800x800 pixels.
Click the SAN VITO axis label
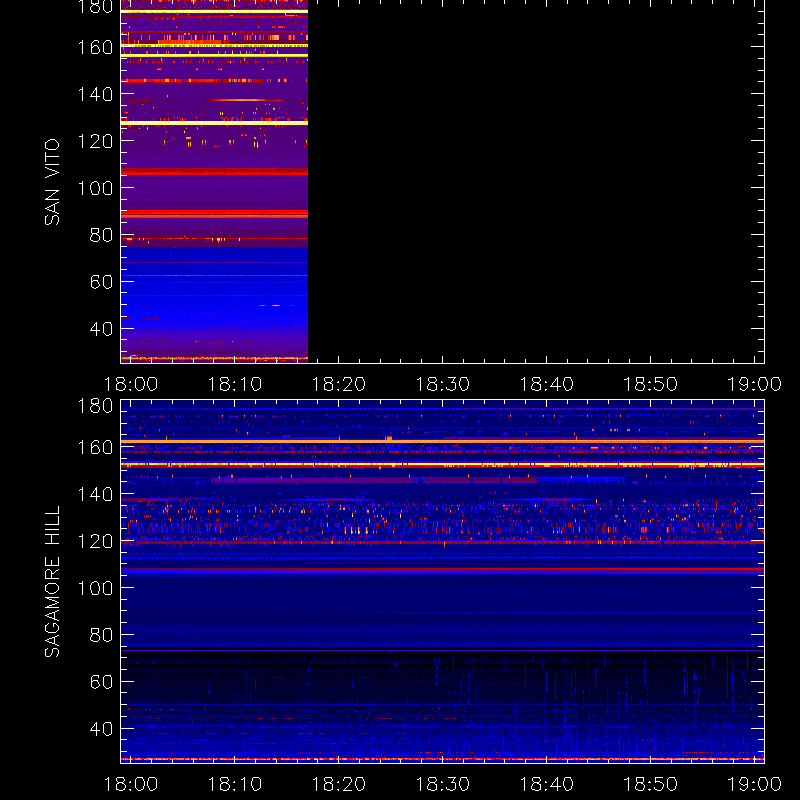52,182
